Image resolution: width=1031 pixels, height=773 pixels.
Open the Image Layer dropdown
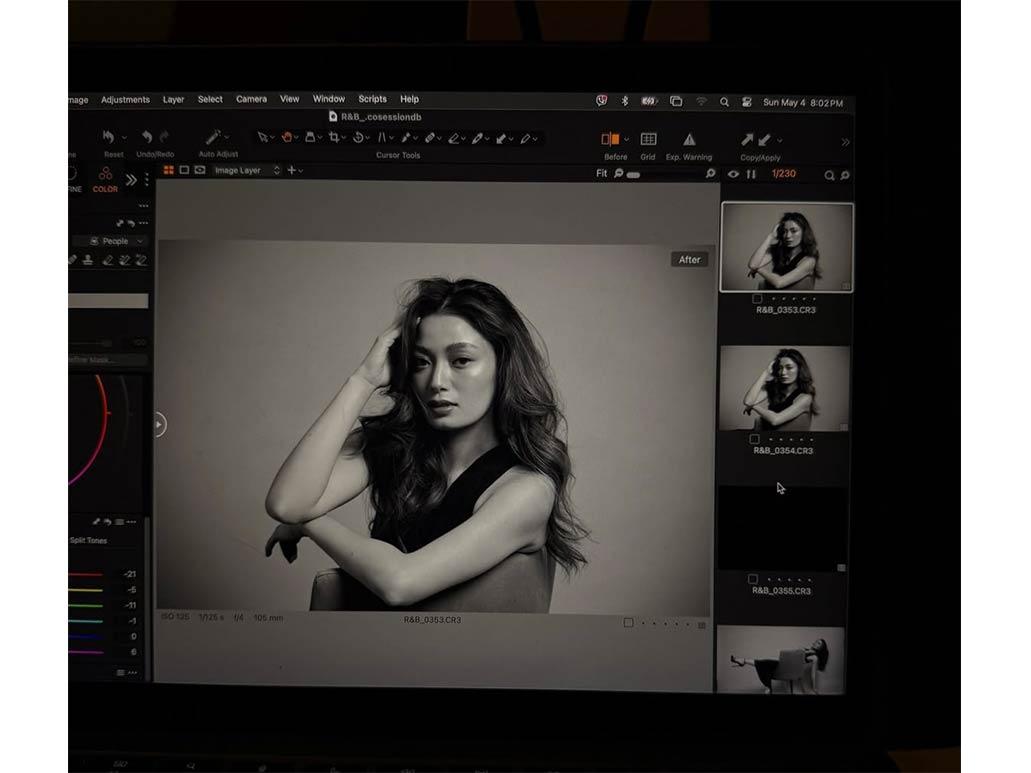pos(247,171)
